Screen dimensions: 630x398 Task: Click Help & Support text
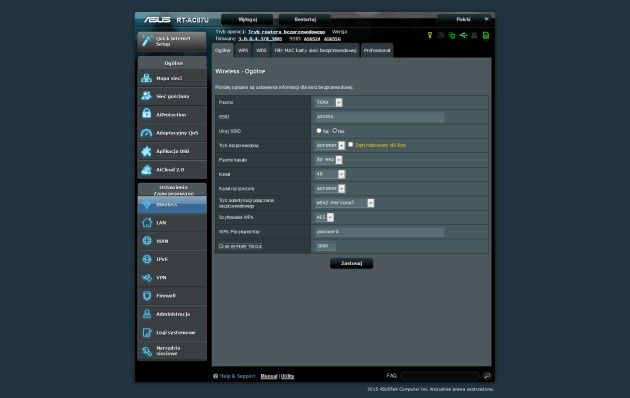(x=237, y=376)
